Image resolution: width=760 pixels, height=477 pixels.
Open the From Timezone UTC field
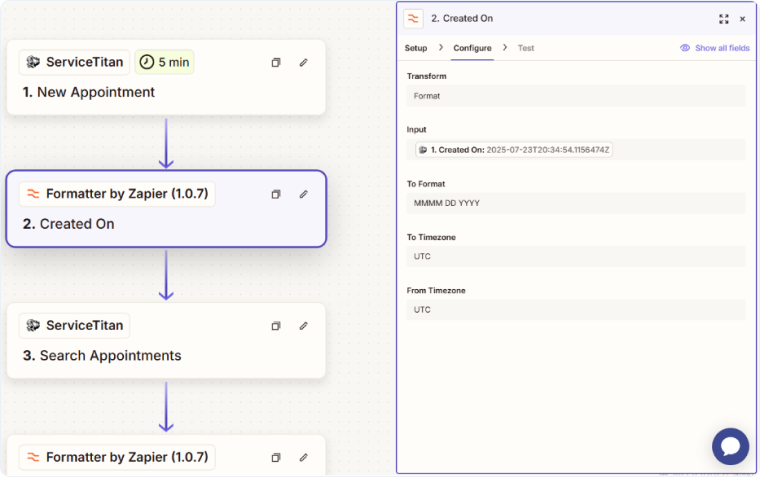tap(576, 310)
